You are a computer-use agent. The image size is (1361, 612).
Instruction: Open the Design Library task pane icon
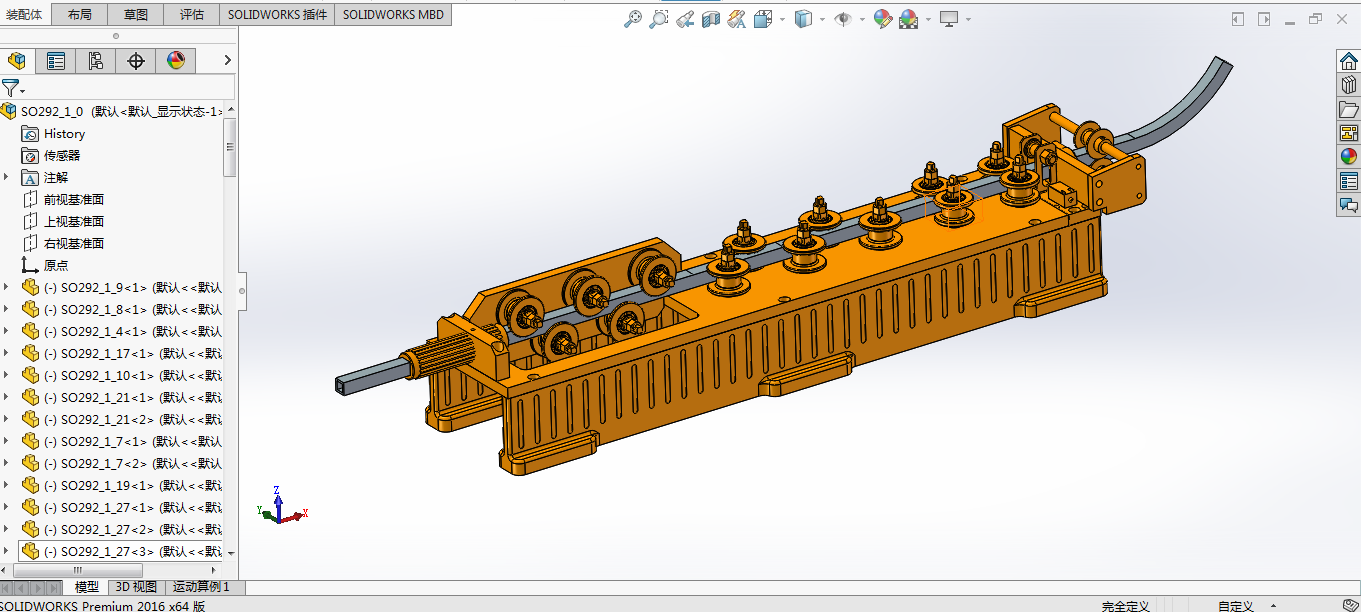click(1349, 85)
